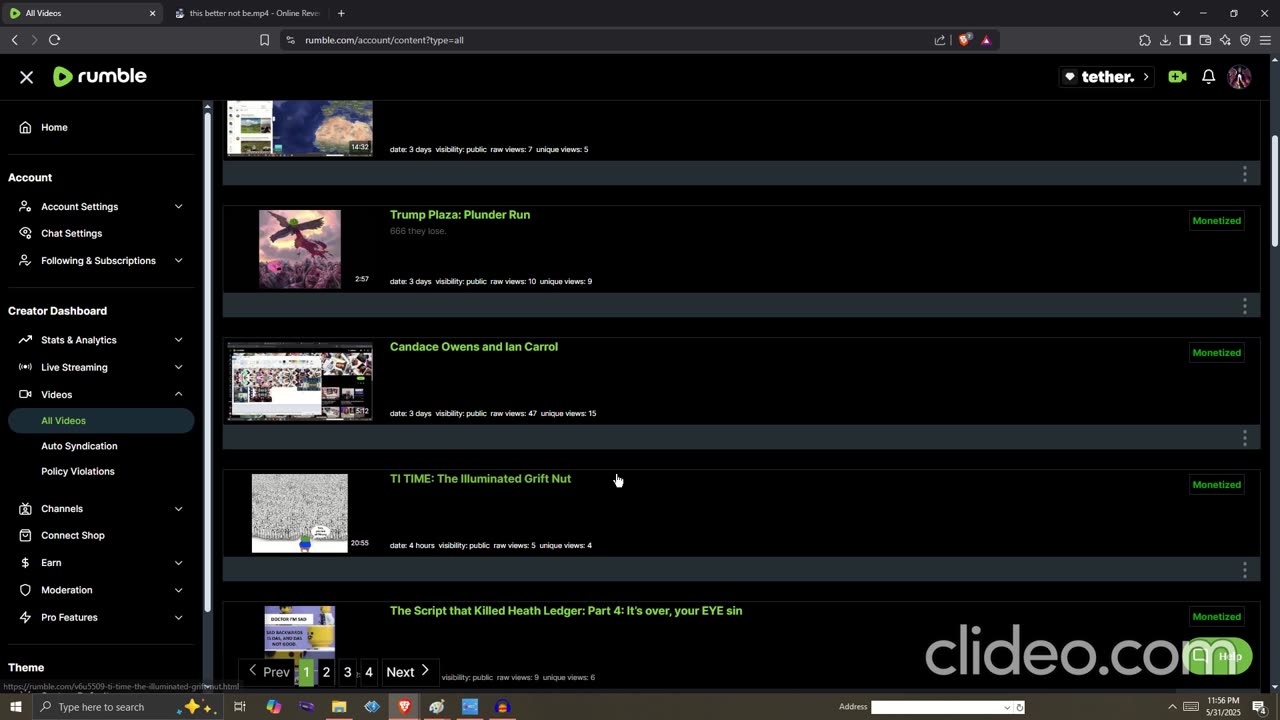This screenshot has height=720, width=1280.
Task: Open options menu for Trump Plaza video
Action: click(1245, 305)
